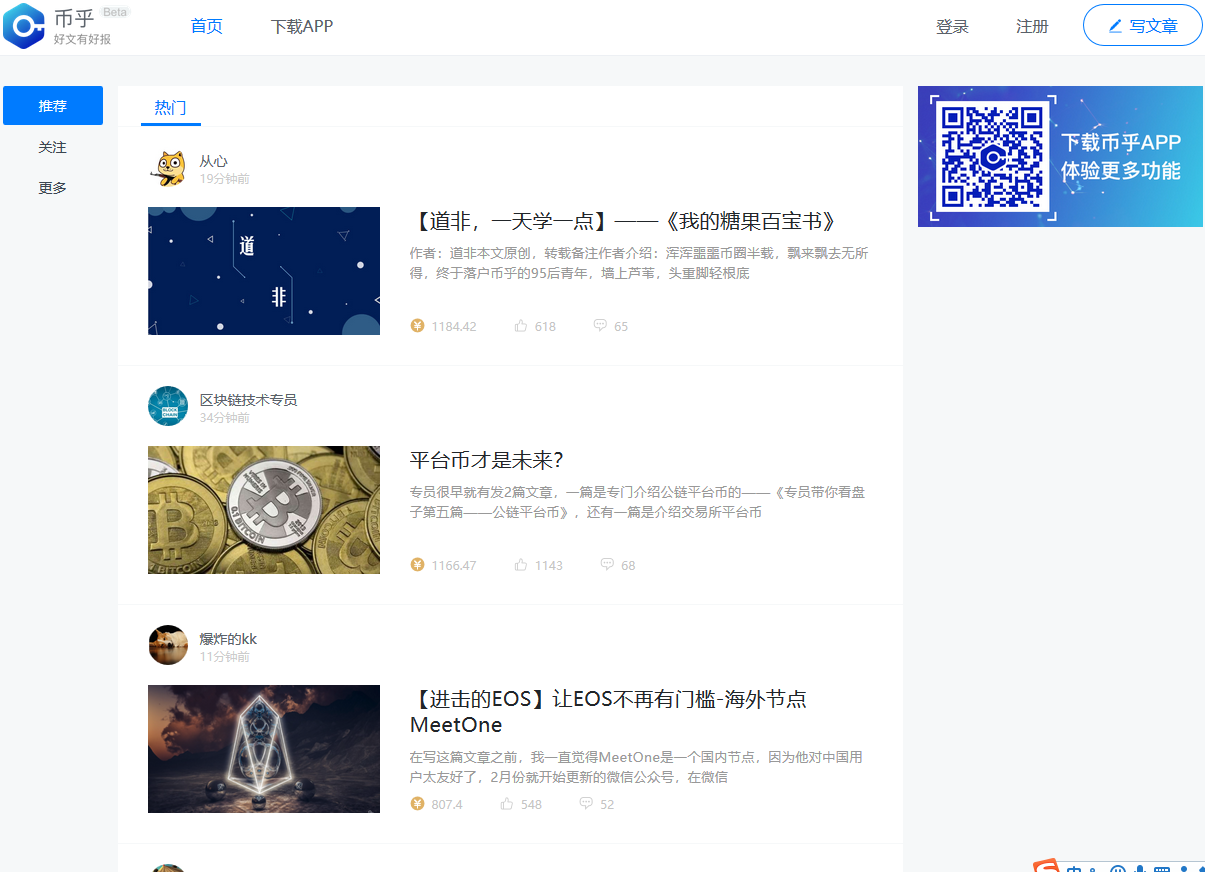Switch to the 热门 tab
1205x872 pixels.
click(171, 108)
